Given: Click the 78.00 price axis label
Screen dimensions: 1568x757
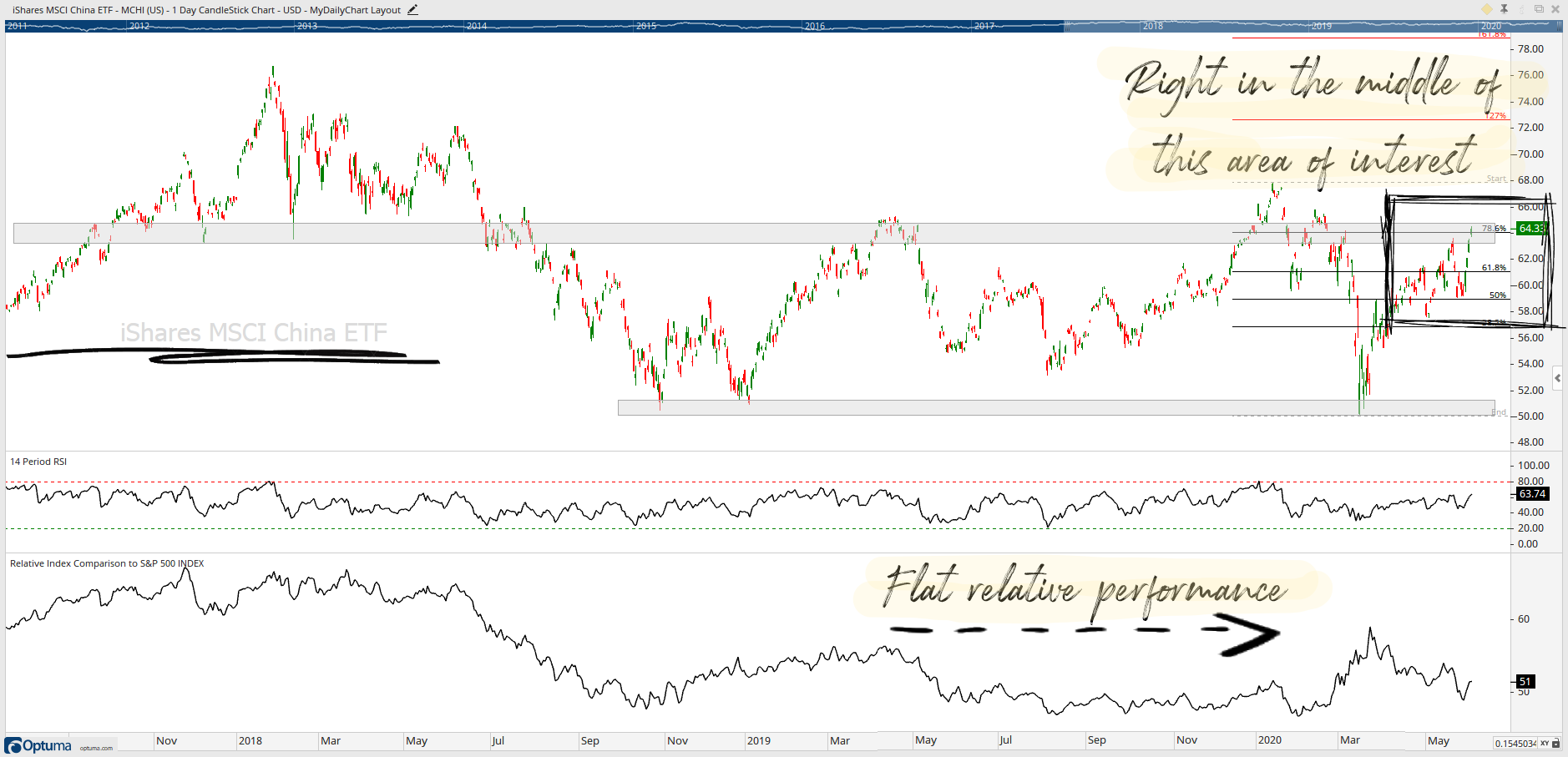Looking at the screenshot, I should coord(1530,48).
